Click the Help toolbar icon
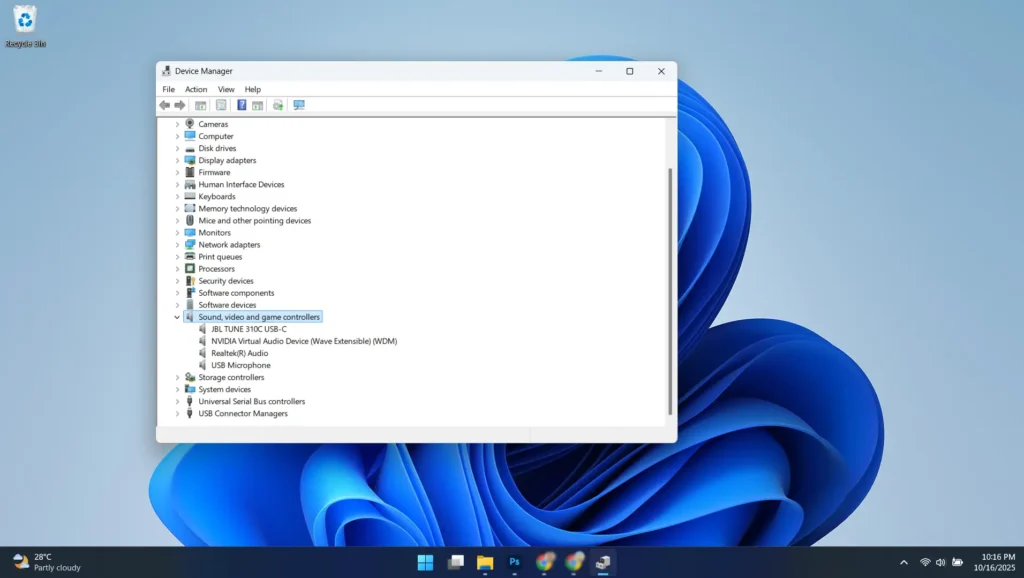 pos(241,104)
